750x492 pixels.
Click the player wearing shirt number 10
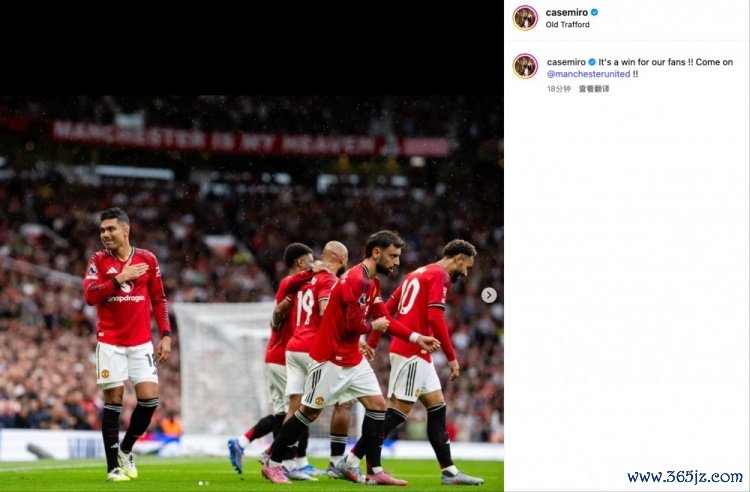[x=423, y=359]
